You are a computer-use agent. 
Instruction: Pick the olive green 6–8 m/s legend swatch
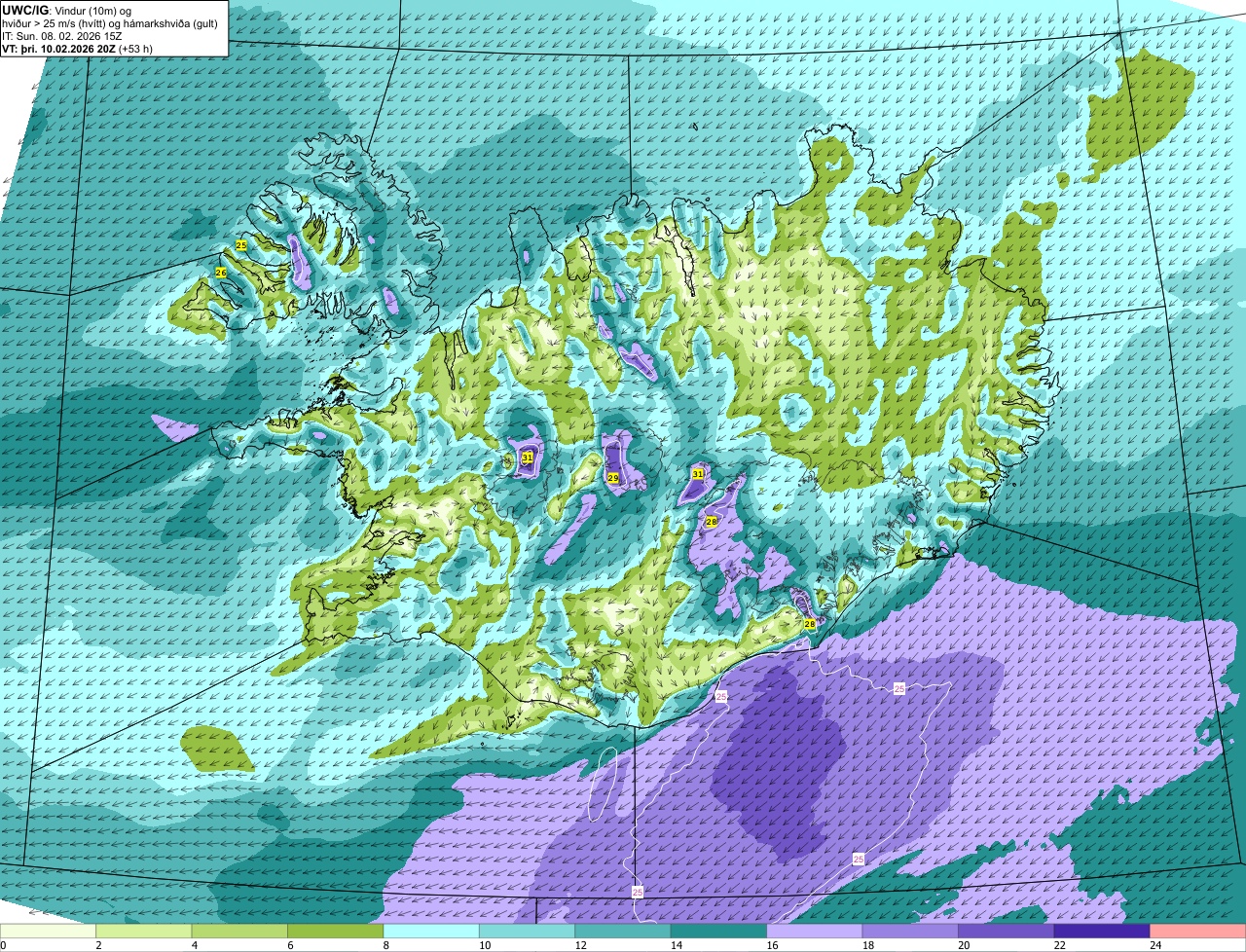tap(335, 931)
